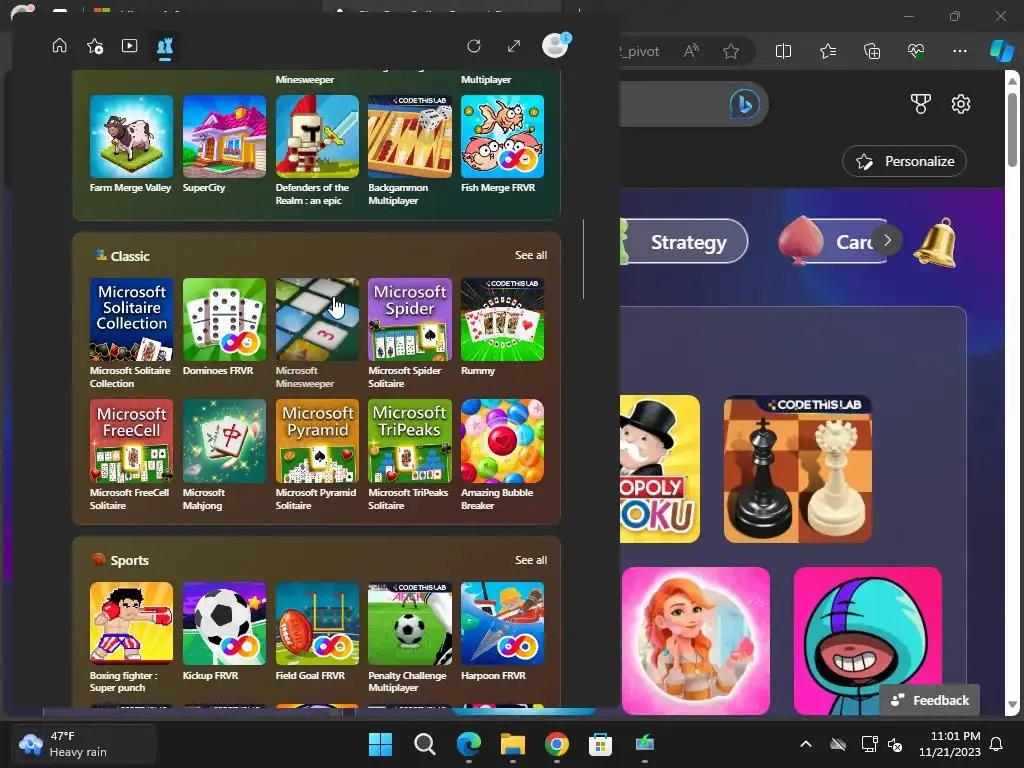Open the profile avatar in games panel
1024x768 pixels.
pyautogui.click(x=556, y=45)
